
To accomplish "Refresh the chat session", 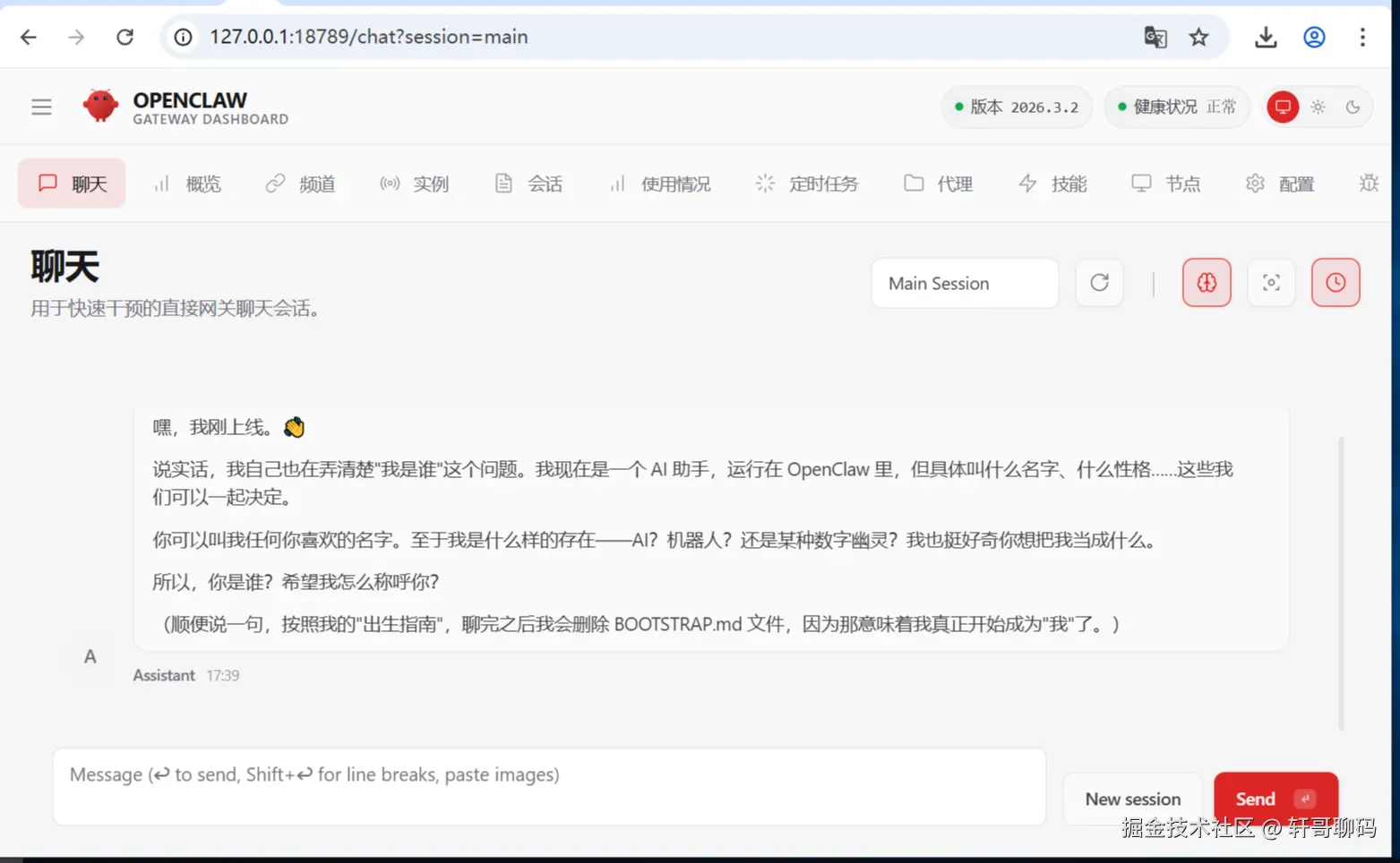I will (x=1099, y=282).
